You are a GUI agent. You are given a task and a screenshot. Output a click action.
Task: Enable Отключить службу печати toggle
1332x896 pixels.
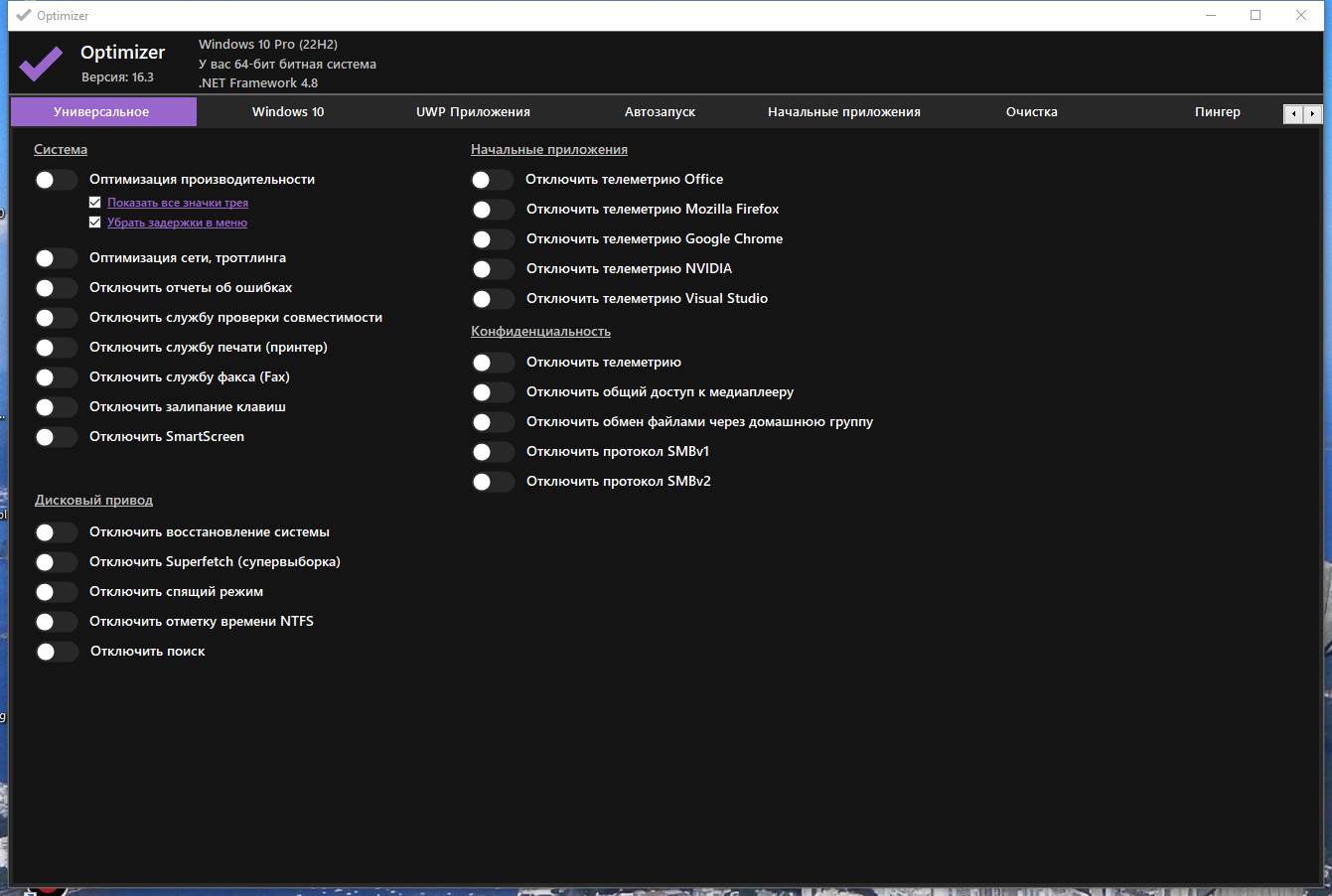click(56, 348)
